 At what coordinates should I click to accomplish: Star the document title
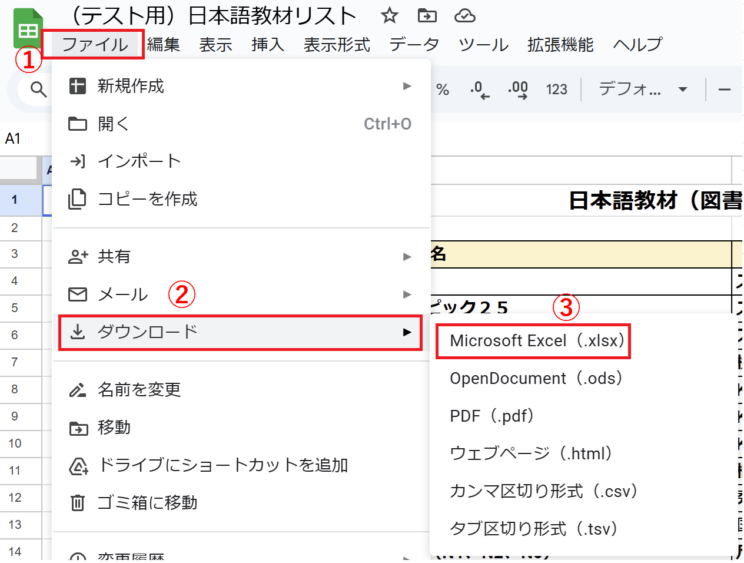(x=390, y=16)
